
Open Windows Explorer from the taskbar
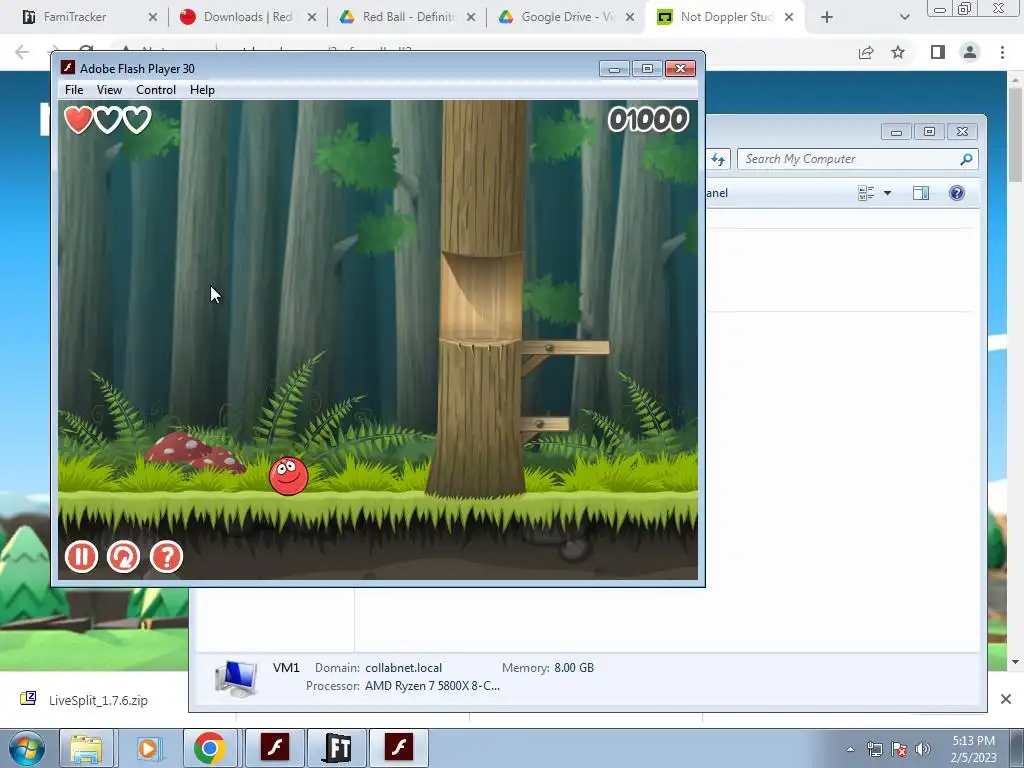pos(86,748)
